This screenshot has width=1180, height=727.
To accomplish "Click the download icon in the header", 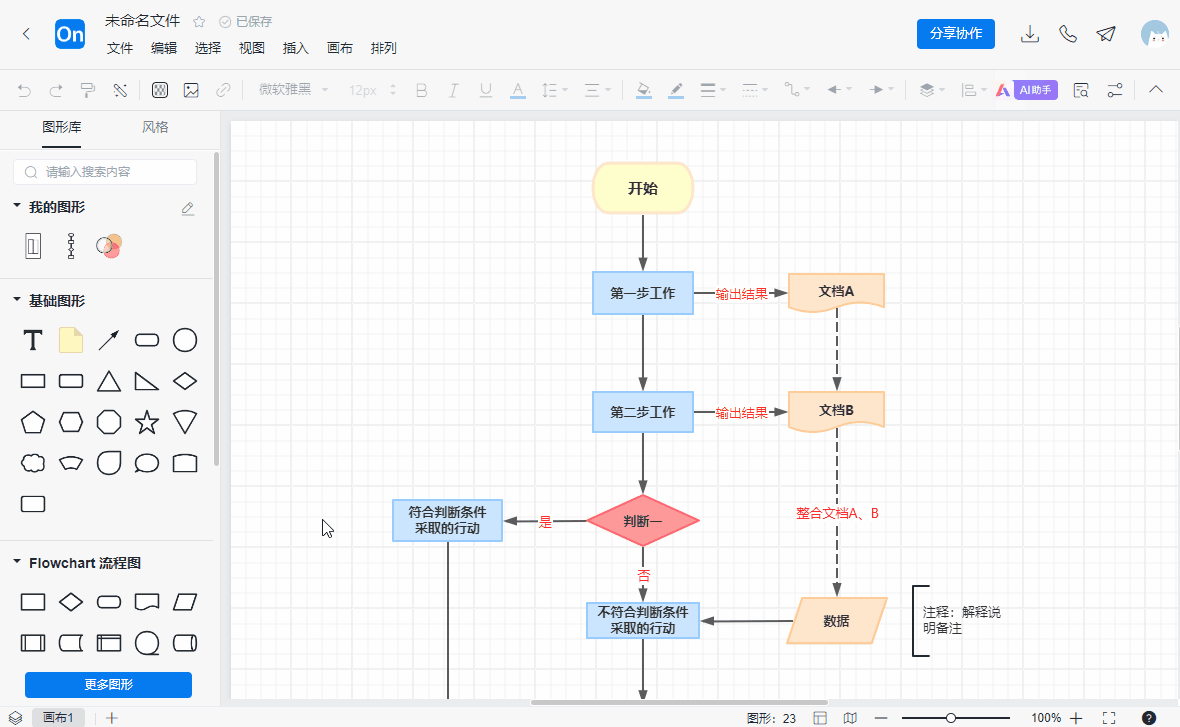I will point(1029,34).
